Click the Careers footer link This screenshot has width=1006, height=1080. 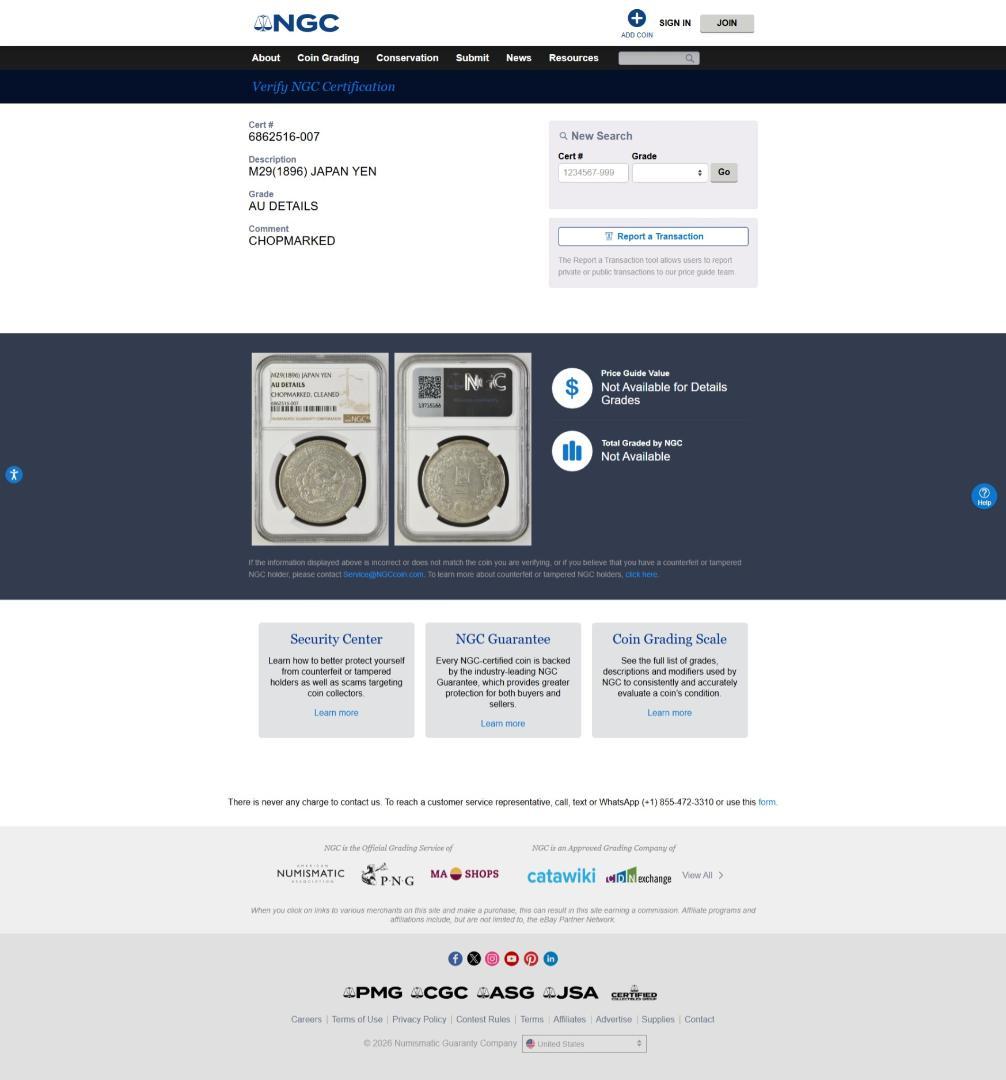click(x=306, y=1019)
